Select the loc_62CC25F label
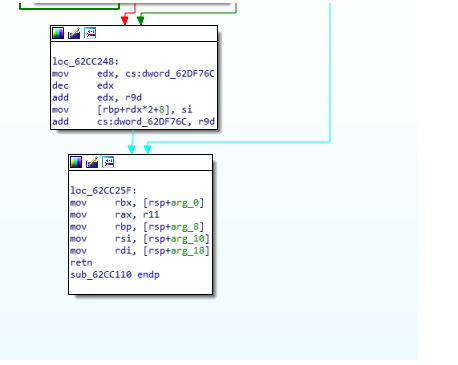458x365 pixels. coord(103,191)
